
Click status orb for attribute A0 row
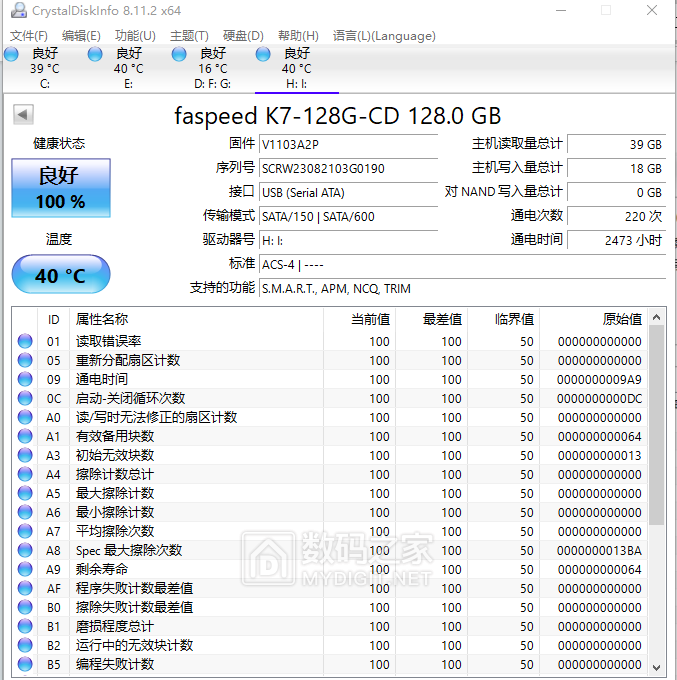tap(25, 417)
